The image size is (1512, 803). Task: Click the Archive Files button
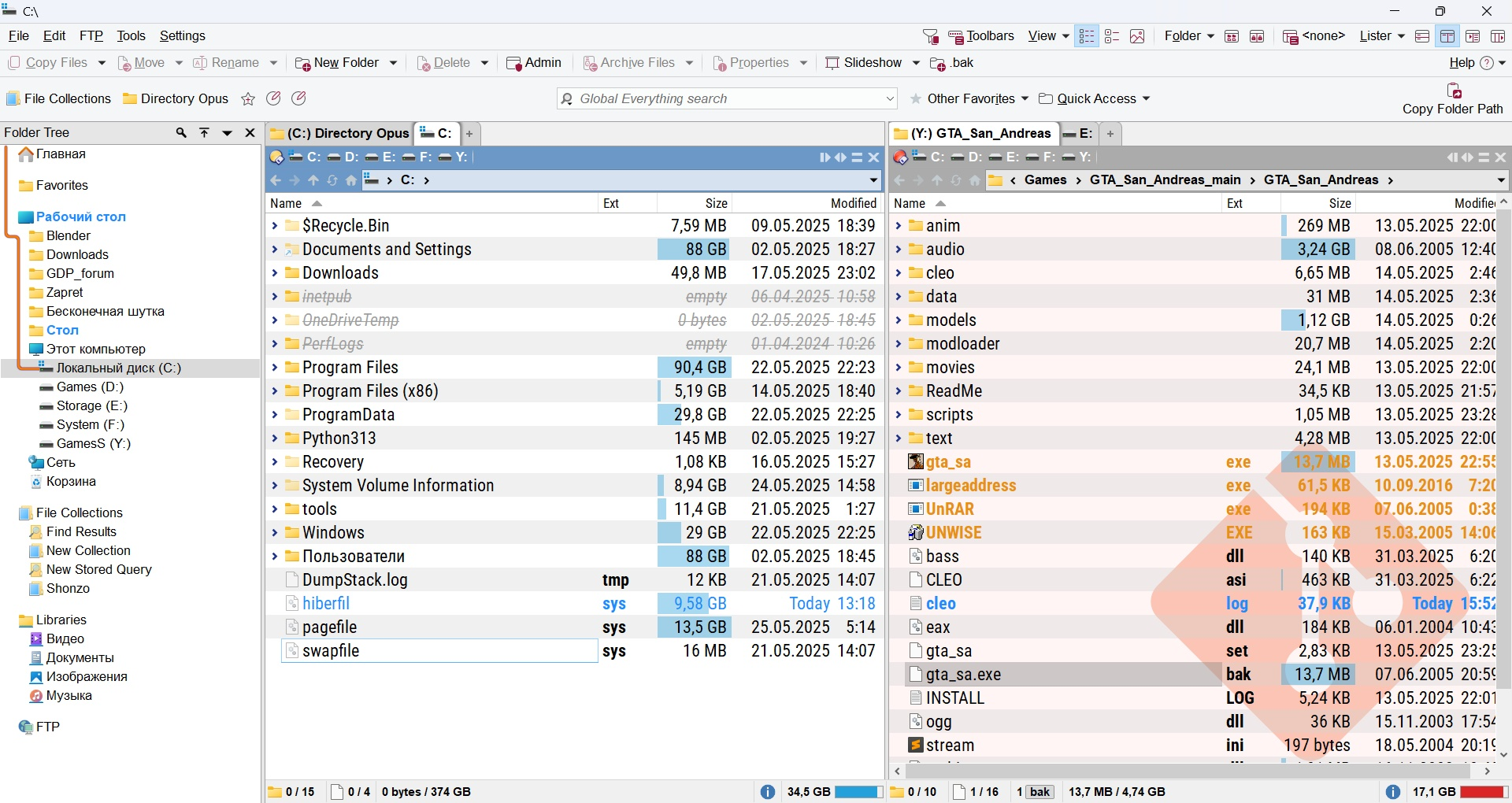pos(628,63)
